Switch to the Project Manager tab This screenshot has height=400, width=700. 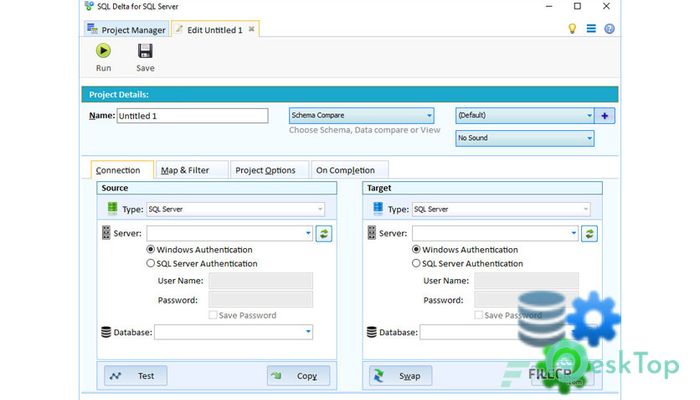pyautogui.click(x=127, y=29)
